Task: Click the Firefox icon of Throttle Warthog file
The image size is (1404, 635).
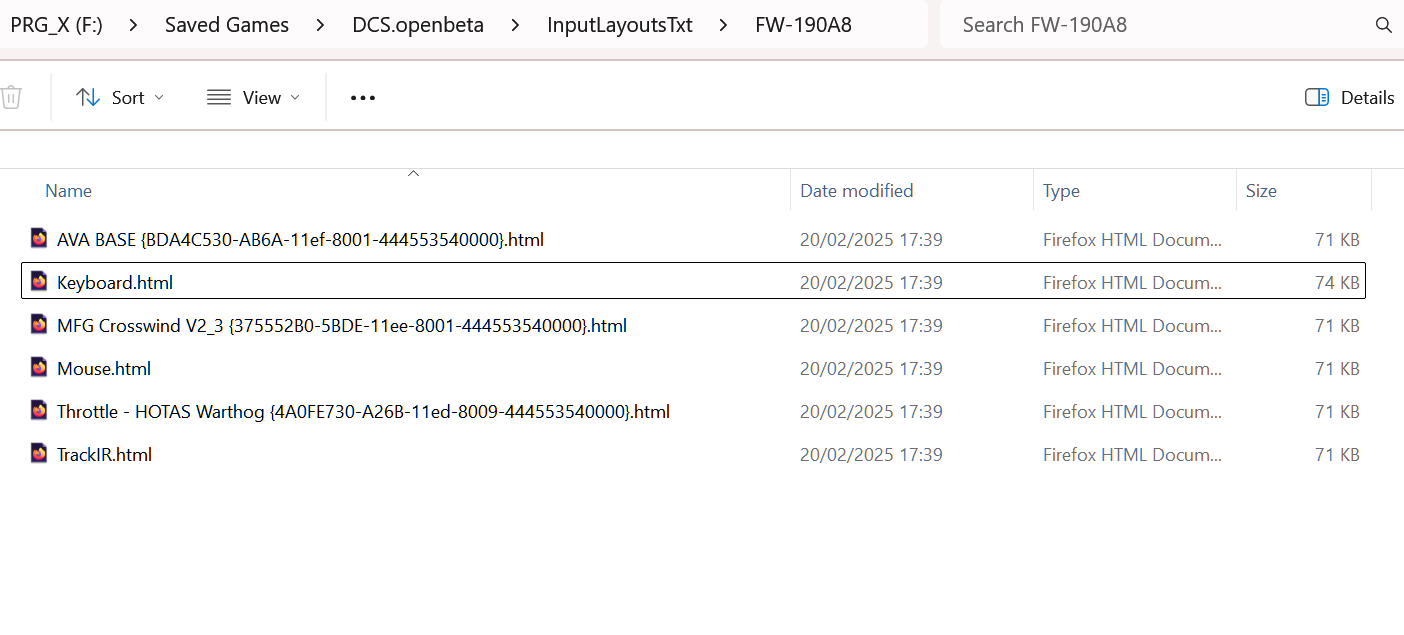Action: coord(39,411)
